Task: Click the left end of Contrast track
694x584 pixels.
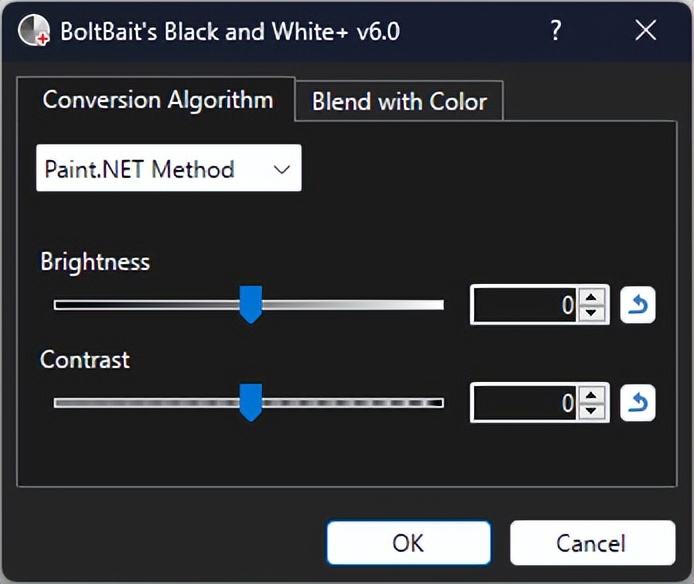Action: (62, 403)
